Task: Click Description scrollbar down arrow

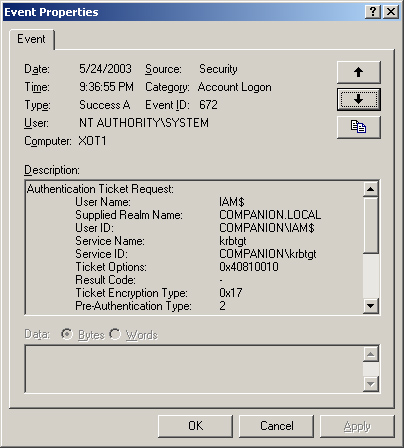Action: pyautogui.click(x=371, y=306)
